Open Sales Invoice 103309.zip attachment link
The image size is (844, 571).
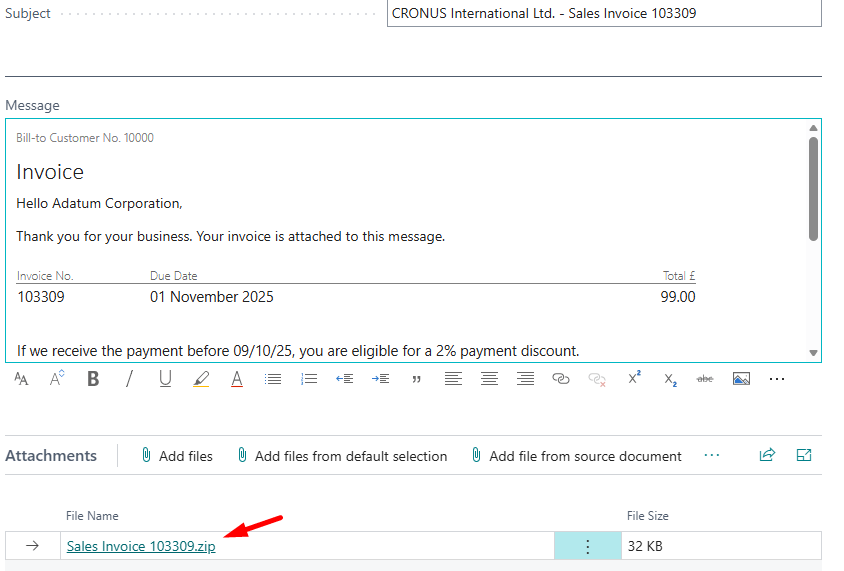tap(141, 546)
